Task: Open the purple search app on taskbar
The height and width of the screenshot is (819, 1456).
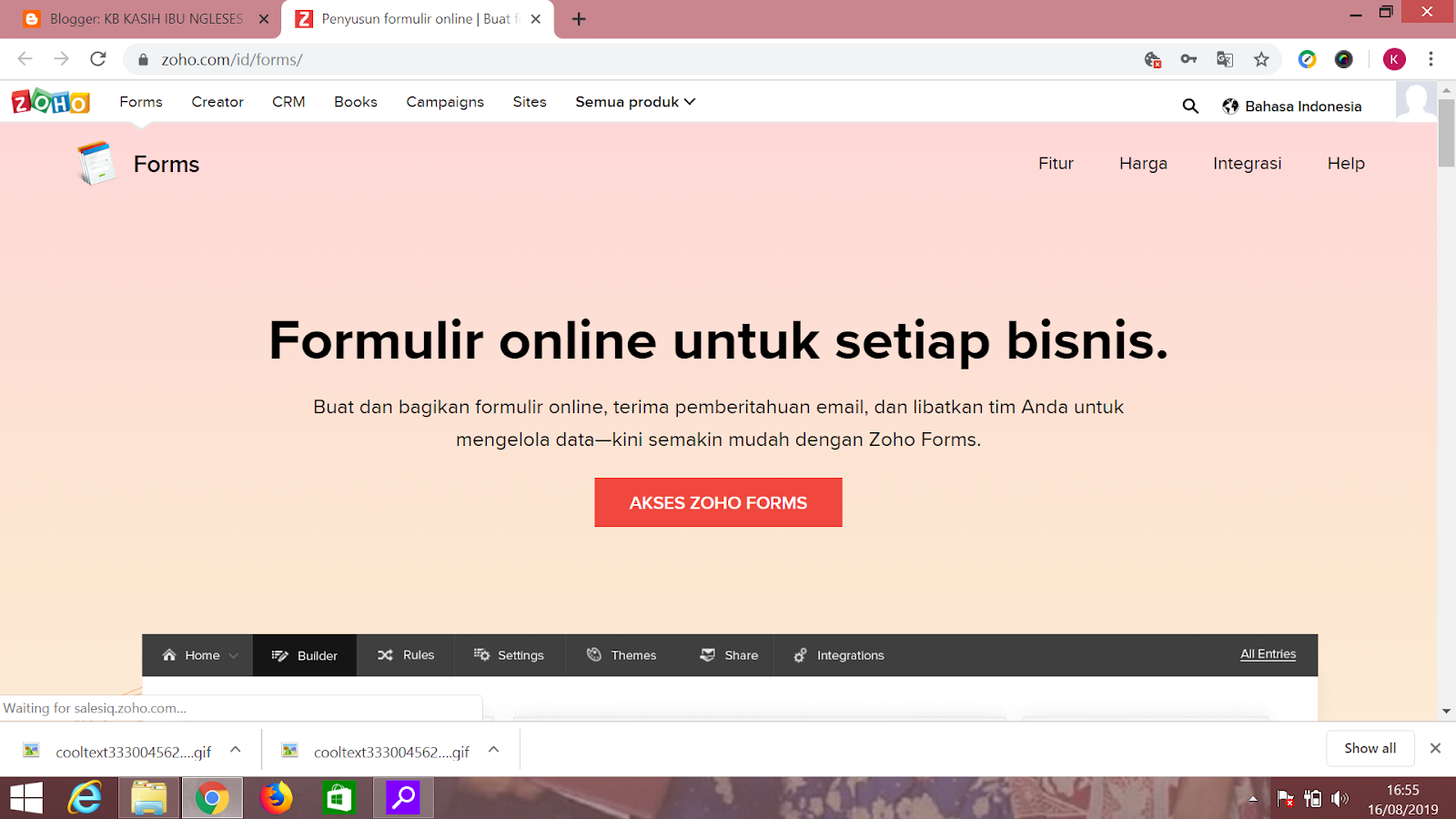Action: click(403, 798)
